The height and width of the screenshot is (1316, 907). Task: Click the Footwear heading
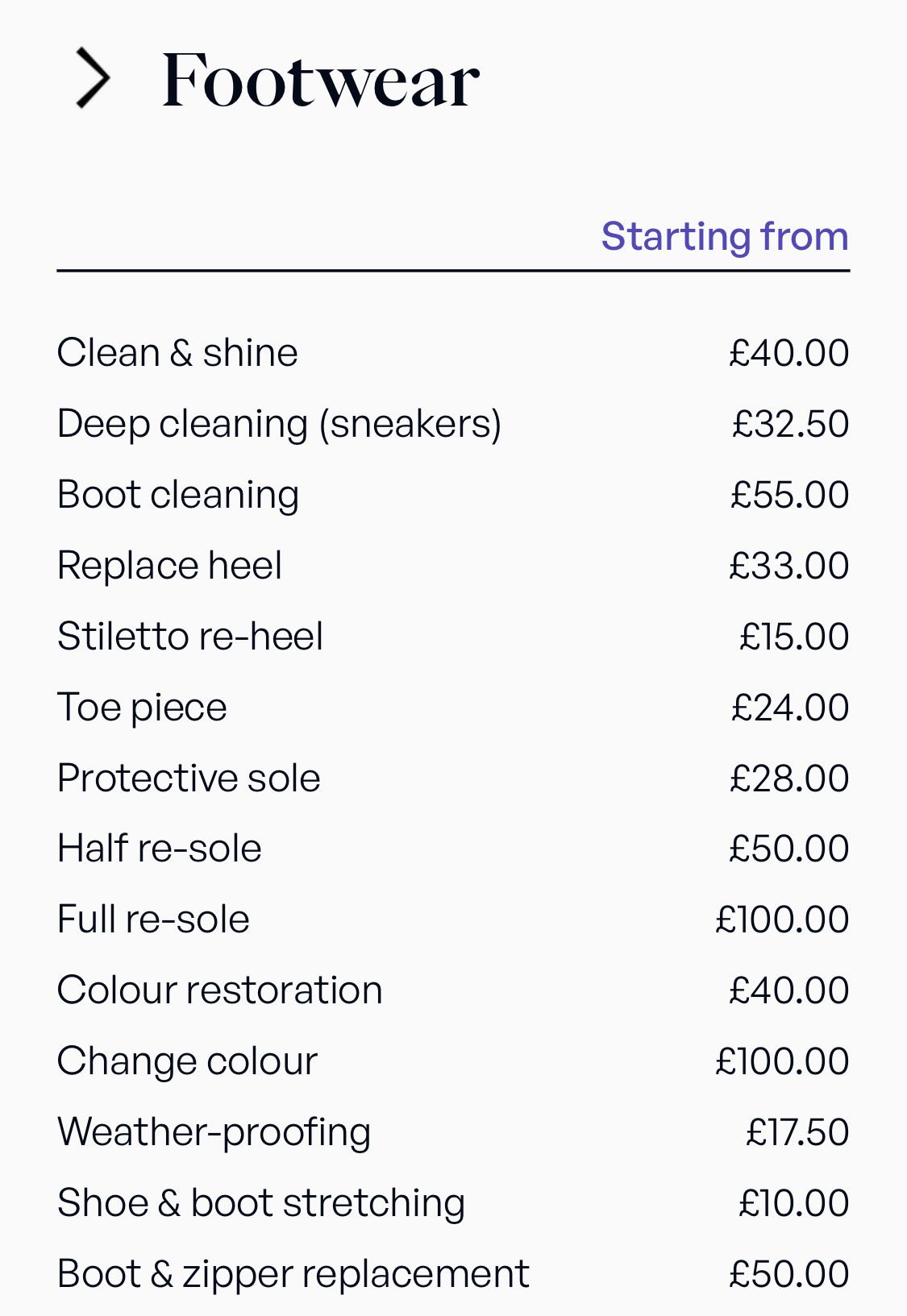pyautogui.click(x=320, y=80)
